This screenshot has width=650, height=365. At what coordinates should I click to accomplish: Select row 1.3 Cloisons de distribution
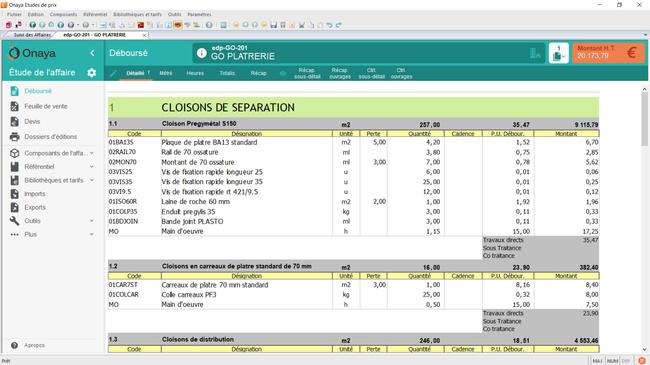coord(353,340)
